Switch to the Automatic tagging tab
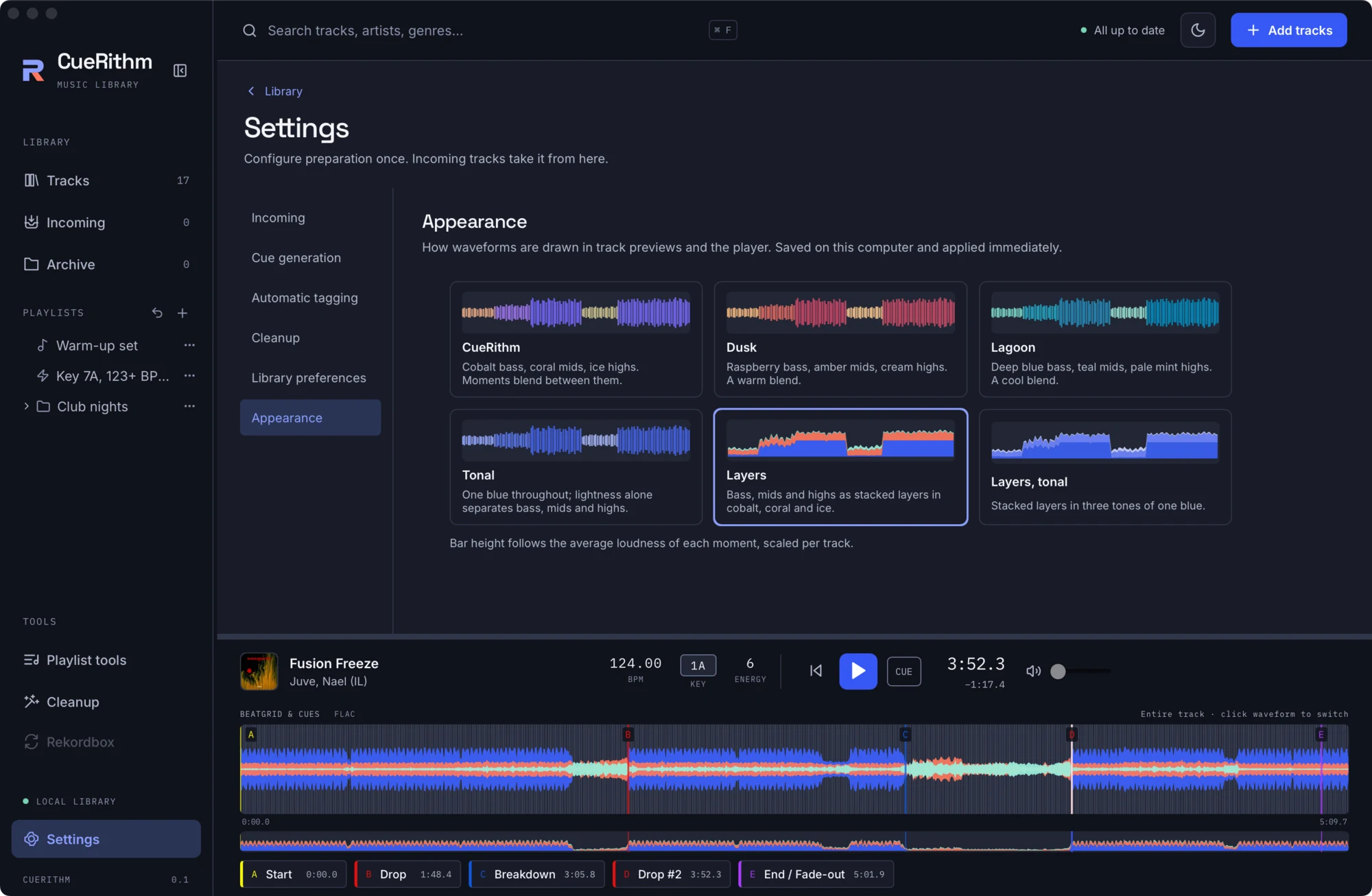The width and height of the screenshot is (1372, 896). pos(310,298)
